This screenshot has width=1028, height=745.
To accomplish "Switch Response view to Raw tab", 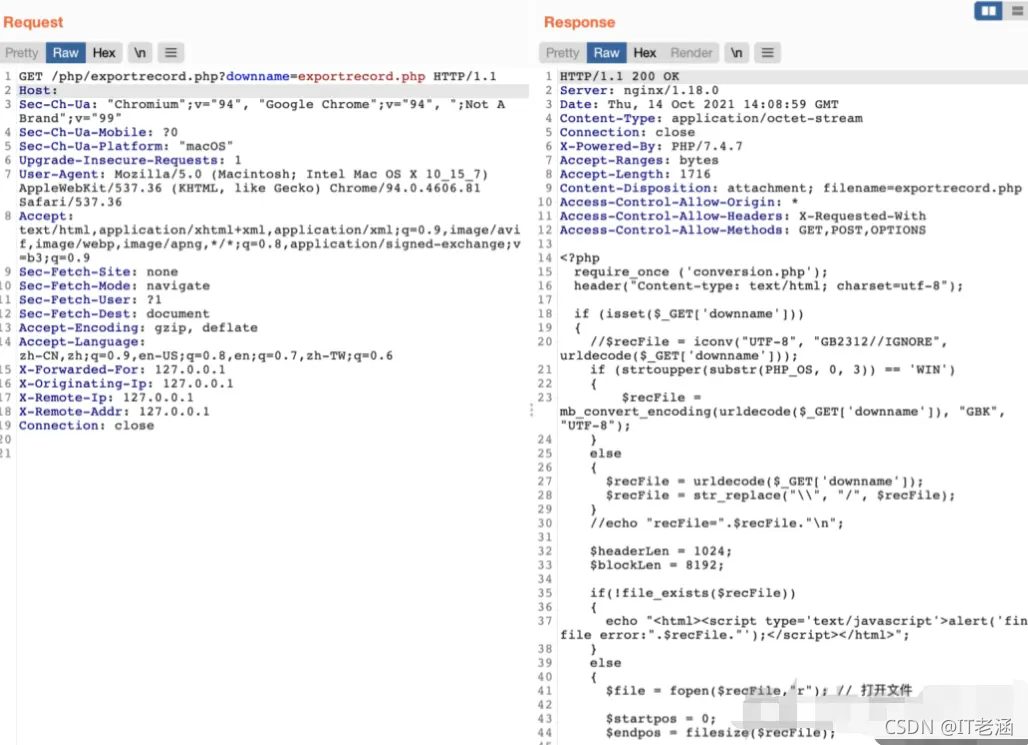I will pyautogui.click(x=606, y=52).
